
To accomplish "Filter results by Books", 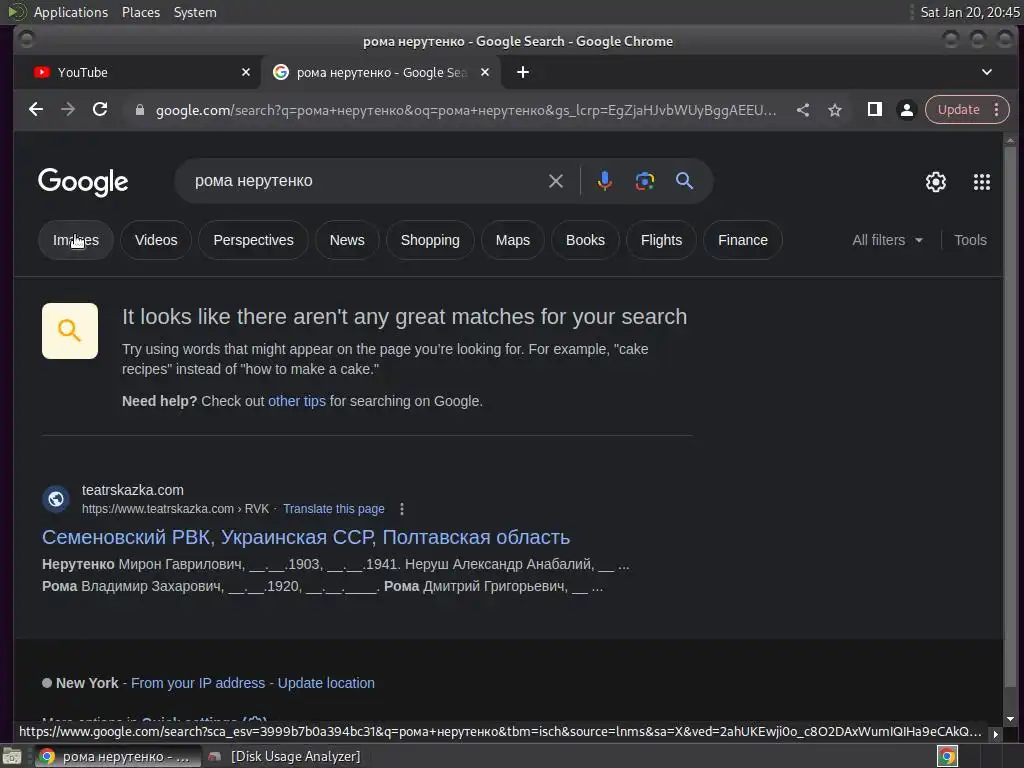I will tap(585, 240).
